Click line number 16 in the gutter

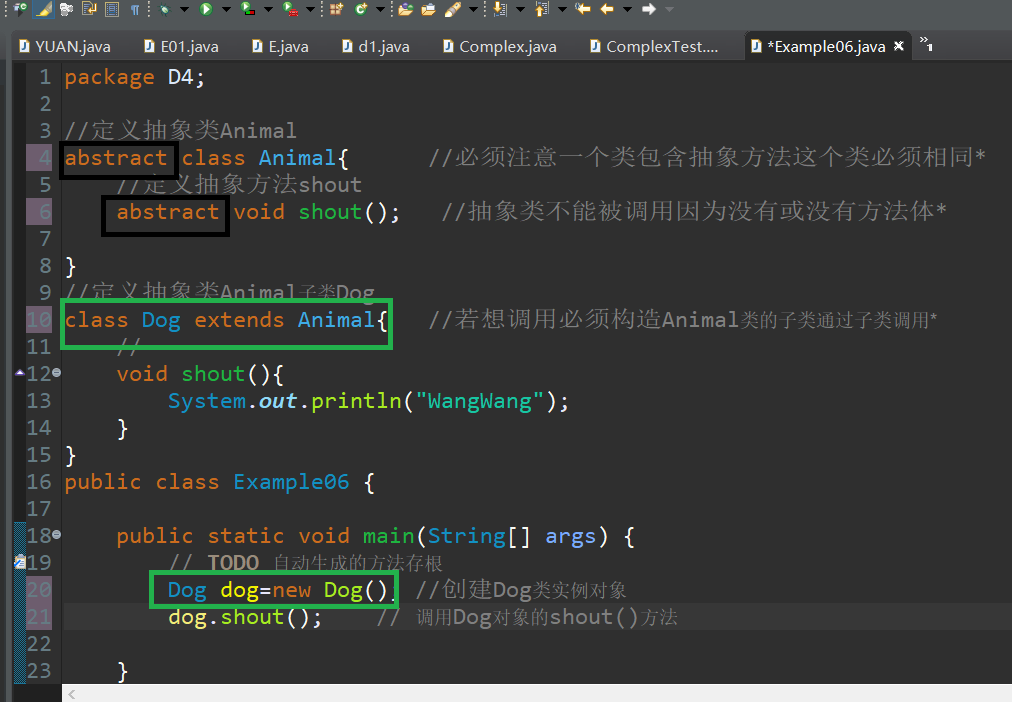39,482
